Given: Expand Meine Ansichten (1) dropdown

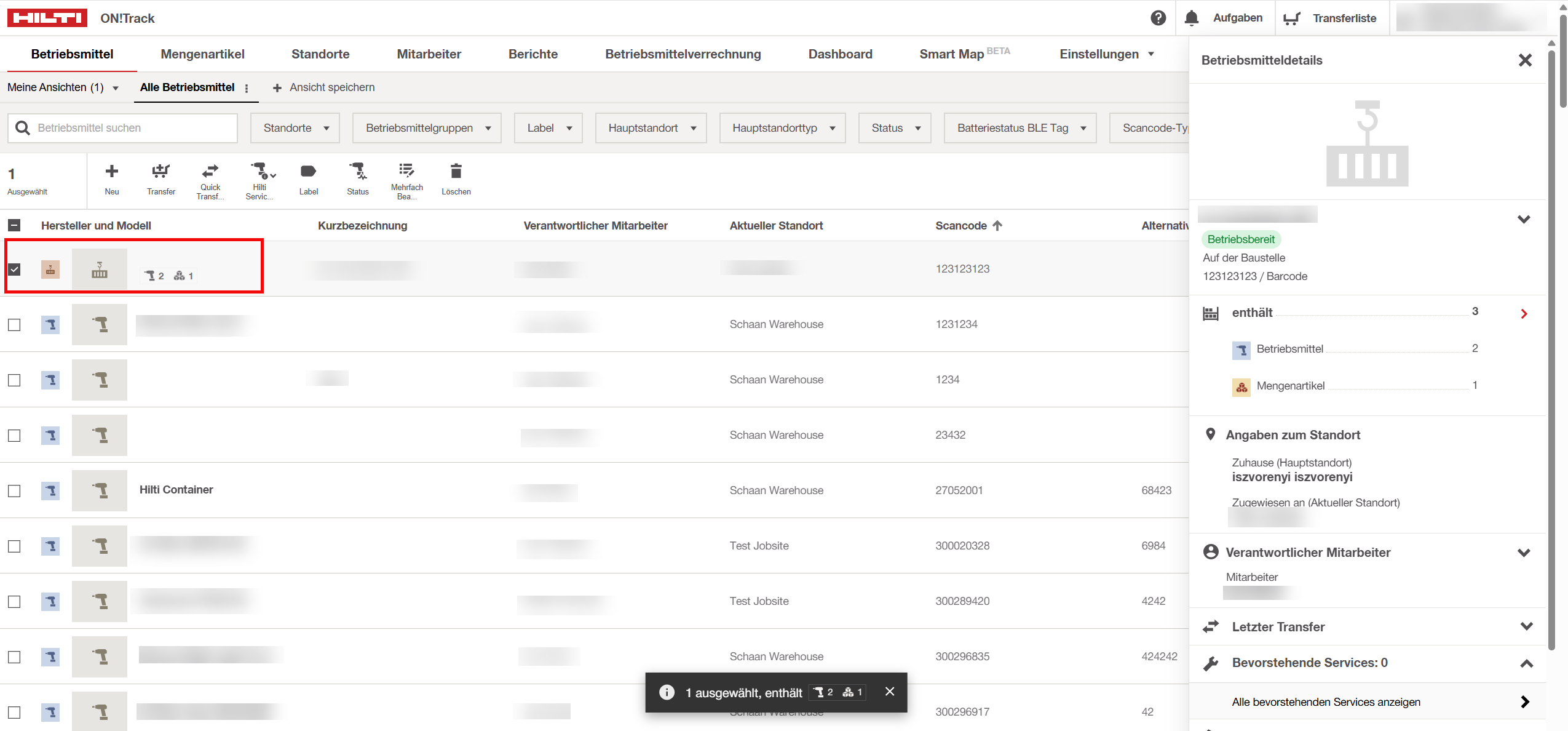Looking at the screenshot, I should 63,87.
